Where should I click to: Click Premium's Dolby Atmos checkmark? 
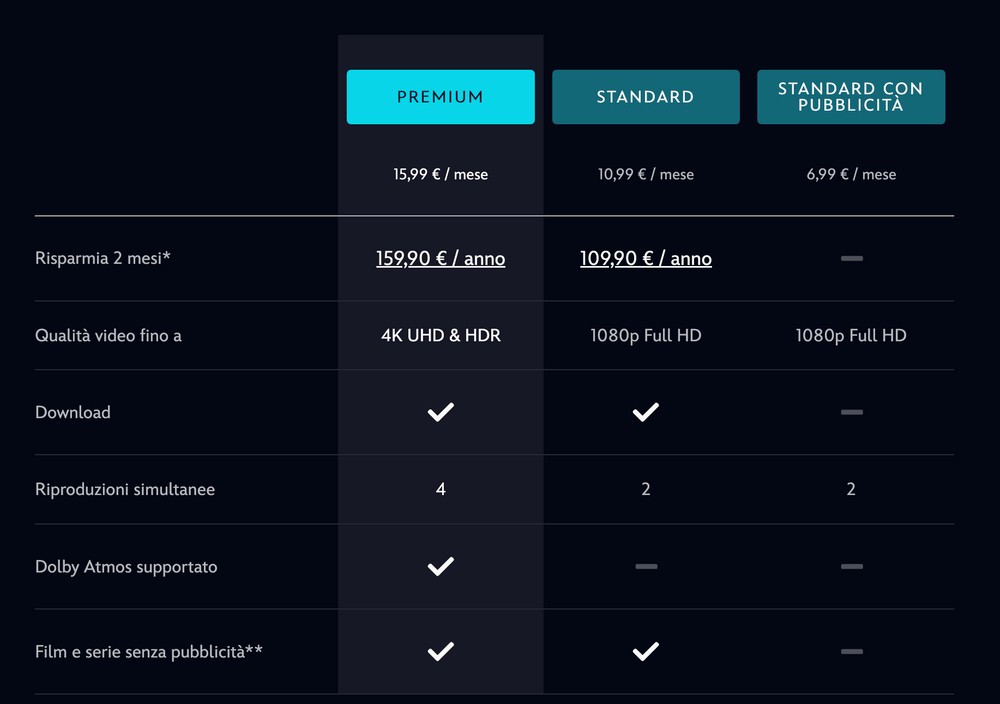point(440,567)
